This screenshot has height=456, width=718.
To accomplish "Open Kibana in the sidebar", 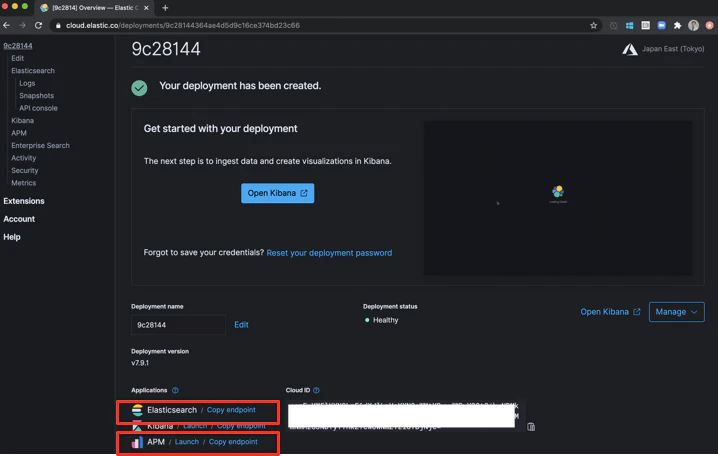I will [22, 120].
